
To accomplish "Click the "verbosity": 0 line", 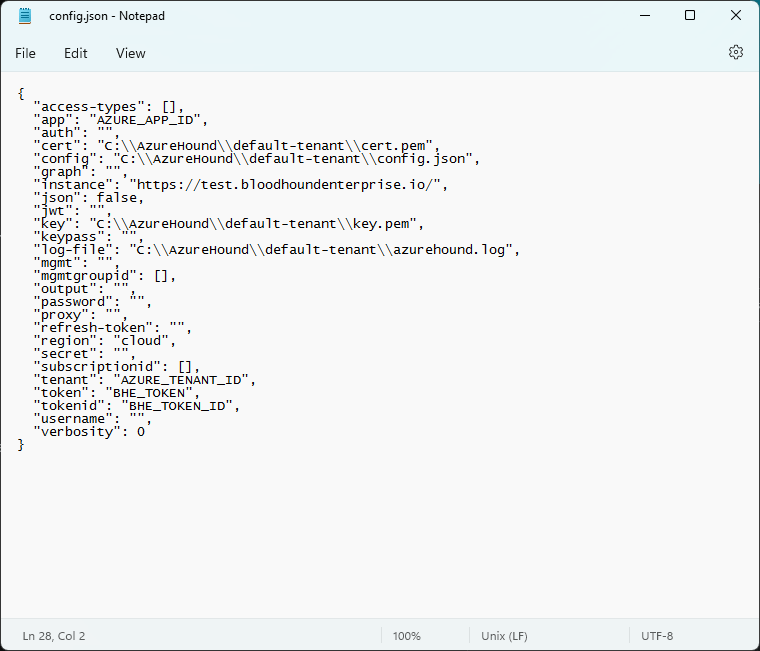I will coord(89,432).
